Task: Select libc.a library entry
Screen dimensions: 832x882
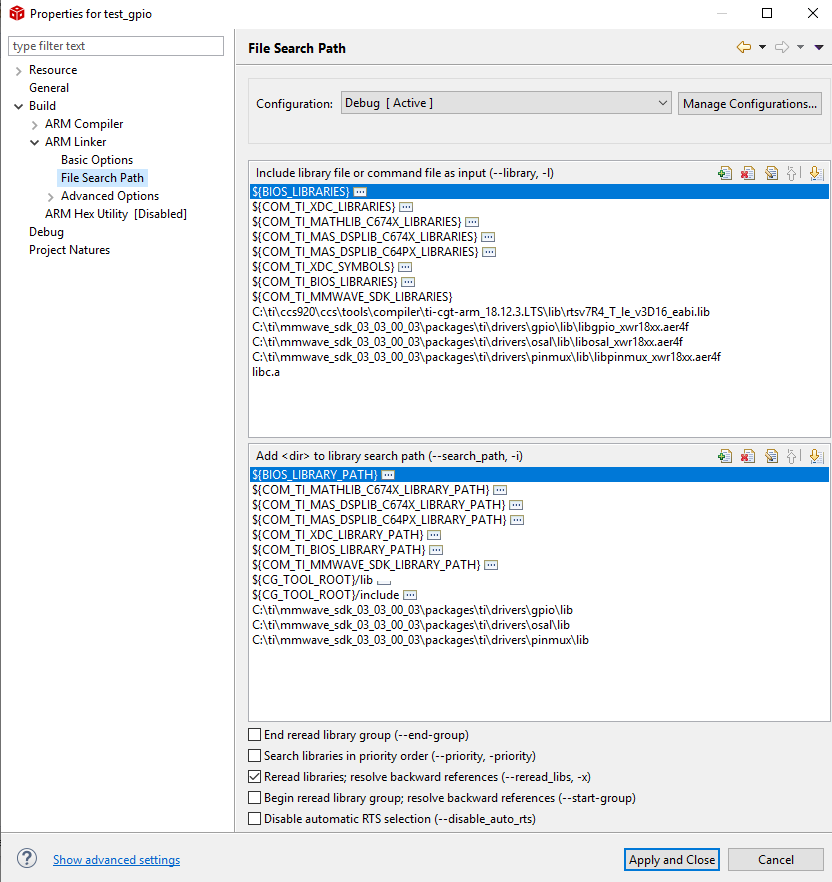Action: [266, 372]
